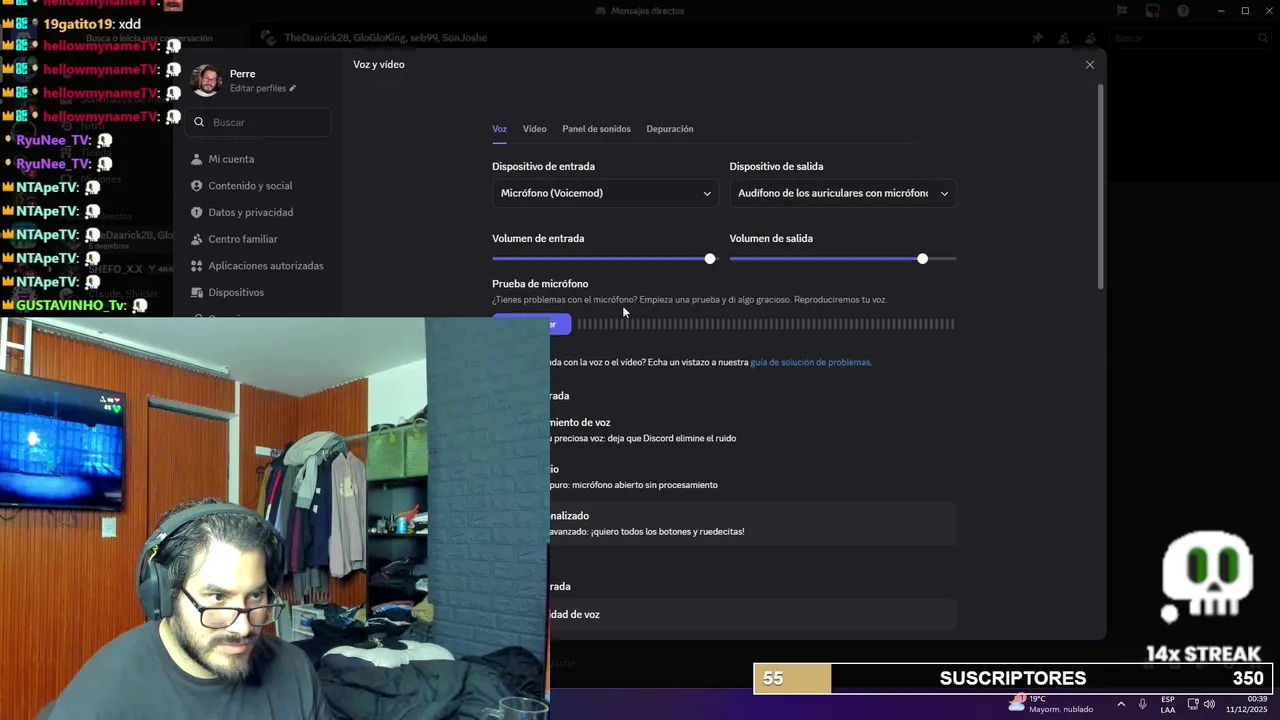Click the taskbar volume speaker icon

(x=1209, y=704)
